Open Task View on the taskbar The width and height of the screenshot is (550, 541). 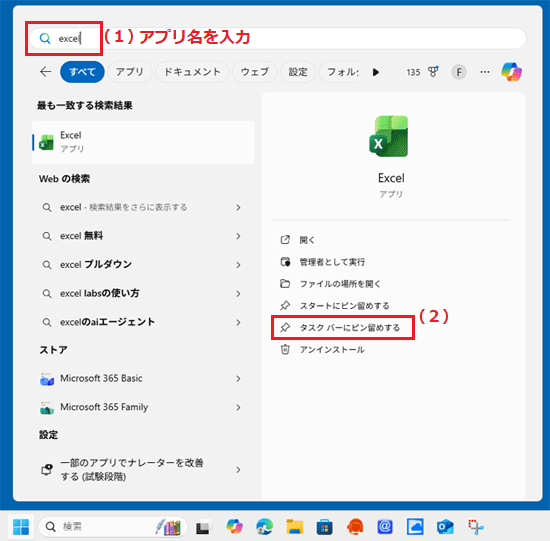coord(203,527)
